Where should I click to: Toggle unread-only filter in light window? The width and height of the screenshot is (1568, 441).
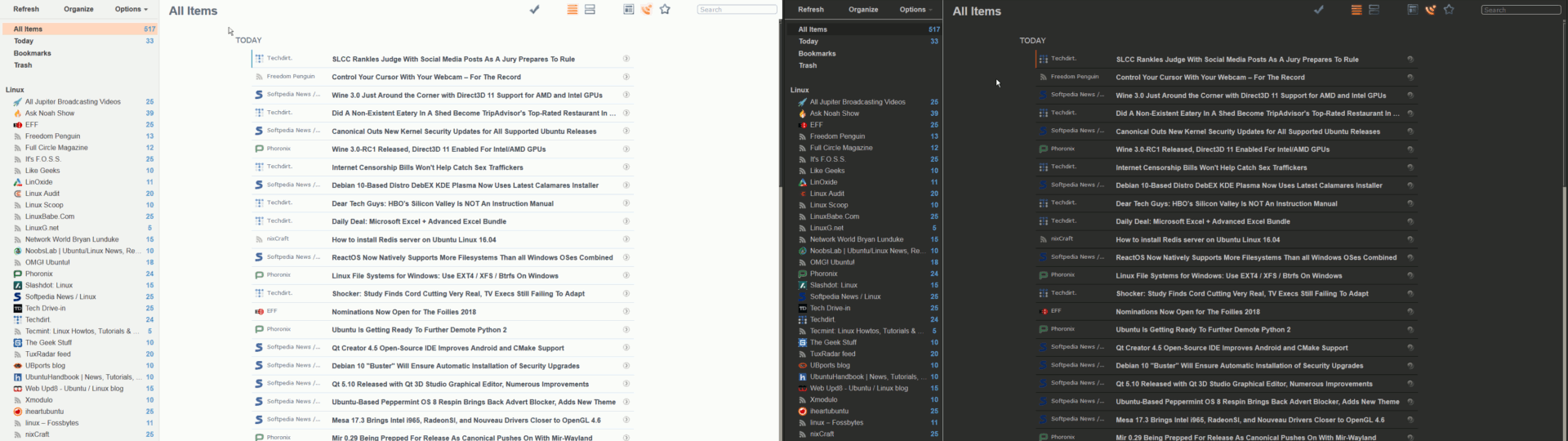pyautogui.click(x=646, y=10)
